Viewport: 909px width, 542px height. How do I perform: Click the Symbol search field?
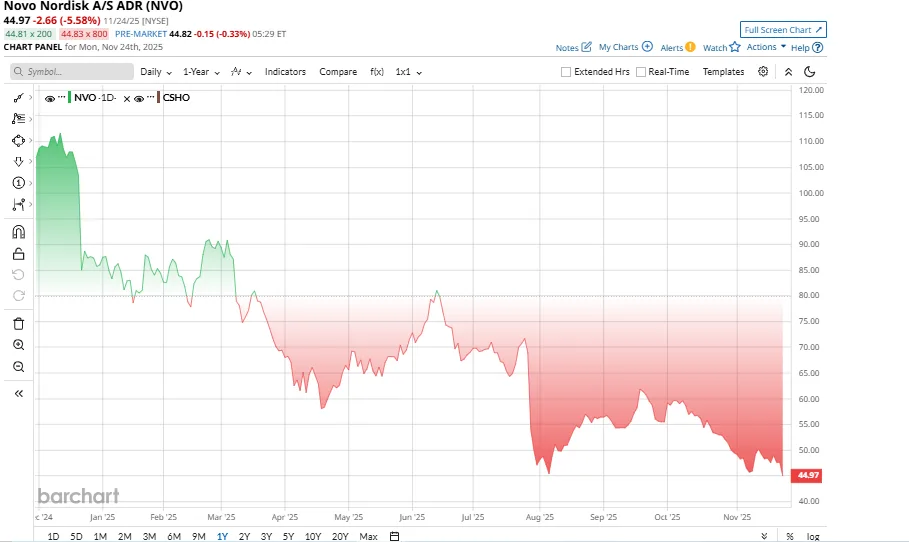point(72,72)
